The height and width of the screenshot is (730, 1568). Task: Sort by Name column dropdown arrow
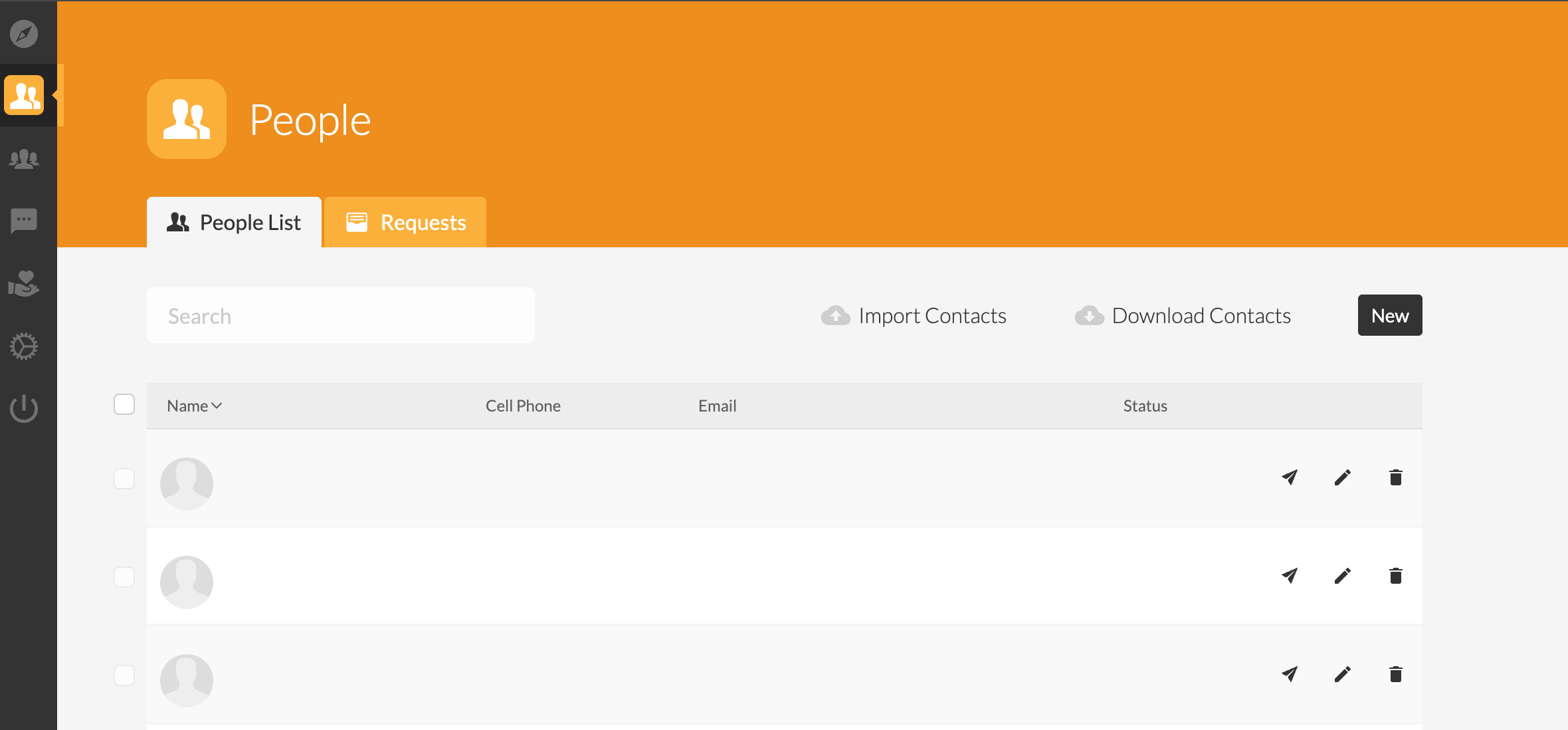(x=217, y=406)
